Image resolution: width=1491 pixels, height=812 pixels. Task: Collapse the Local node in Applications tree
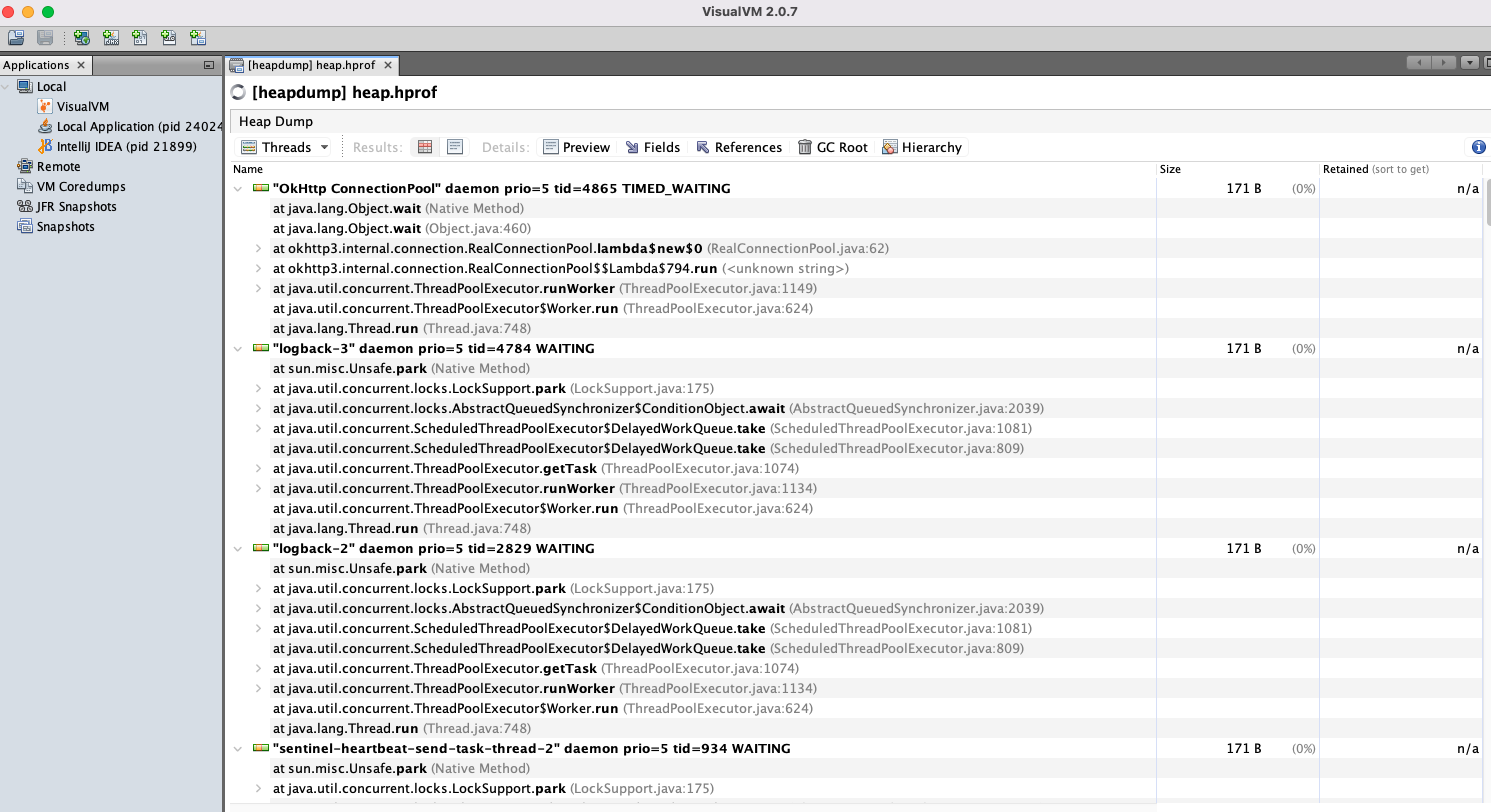(x=7, y=87)
